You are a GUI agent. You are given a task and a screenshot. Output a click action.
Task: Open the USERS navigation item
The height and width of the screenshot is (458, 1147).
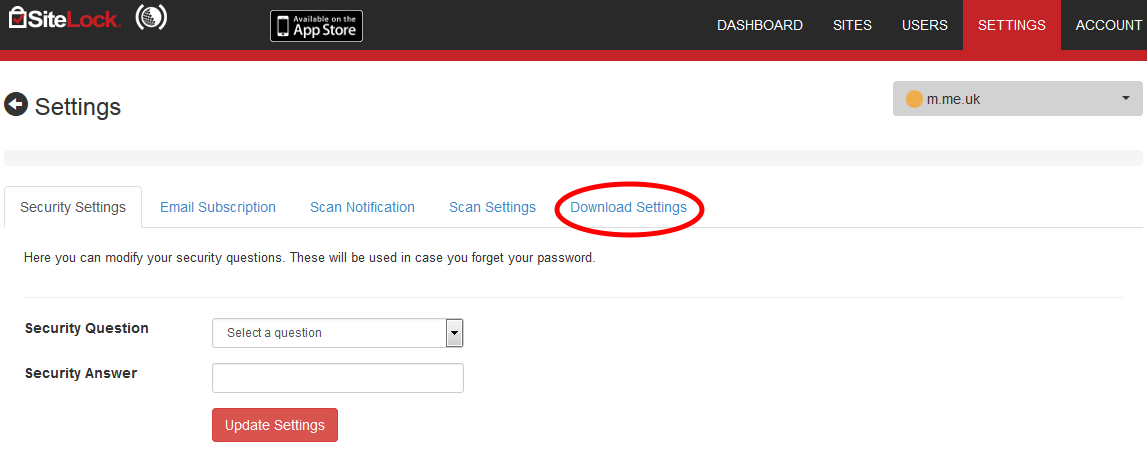(925, 25)
